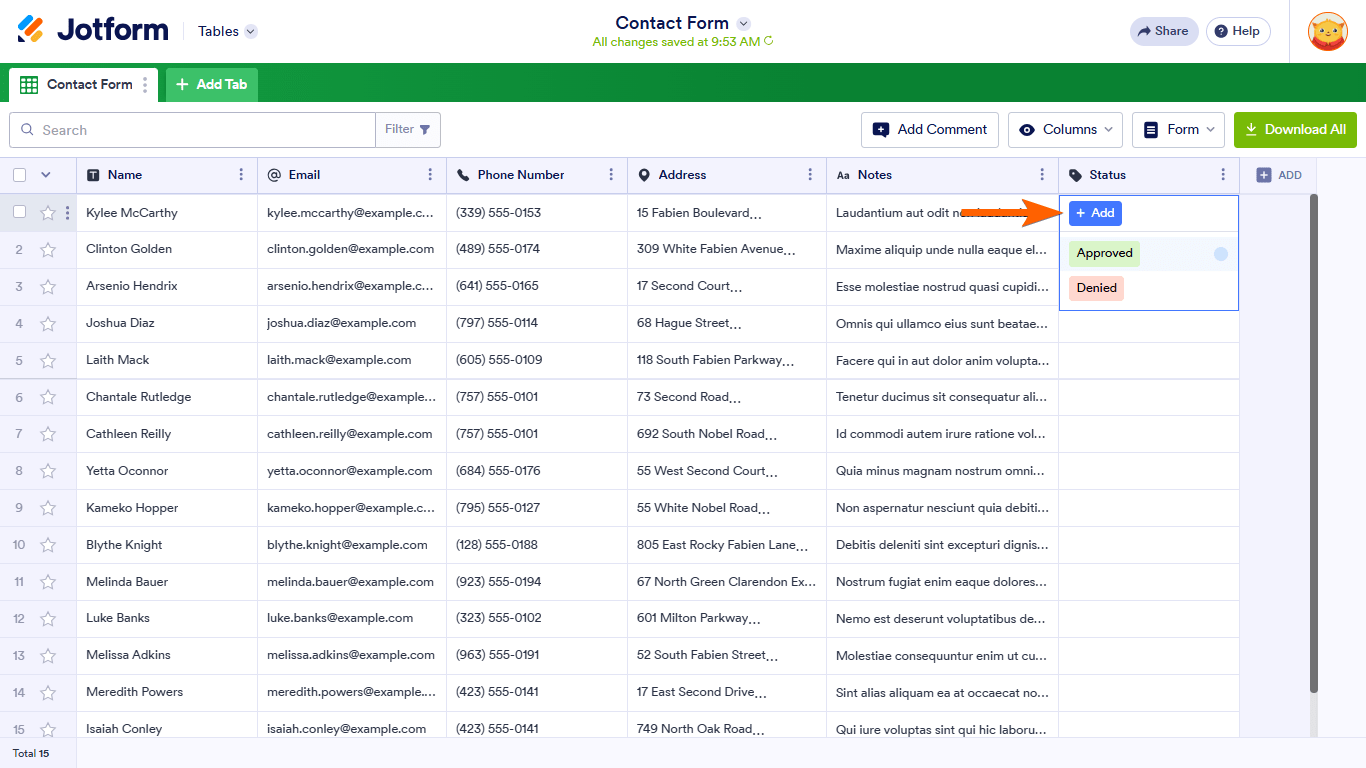Open Kylee McCarthy row three-dot menu
This screenshot has width=1366, height=768.
67,213
